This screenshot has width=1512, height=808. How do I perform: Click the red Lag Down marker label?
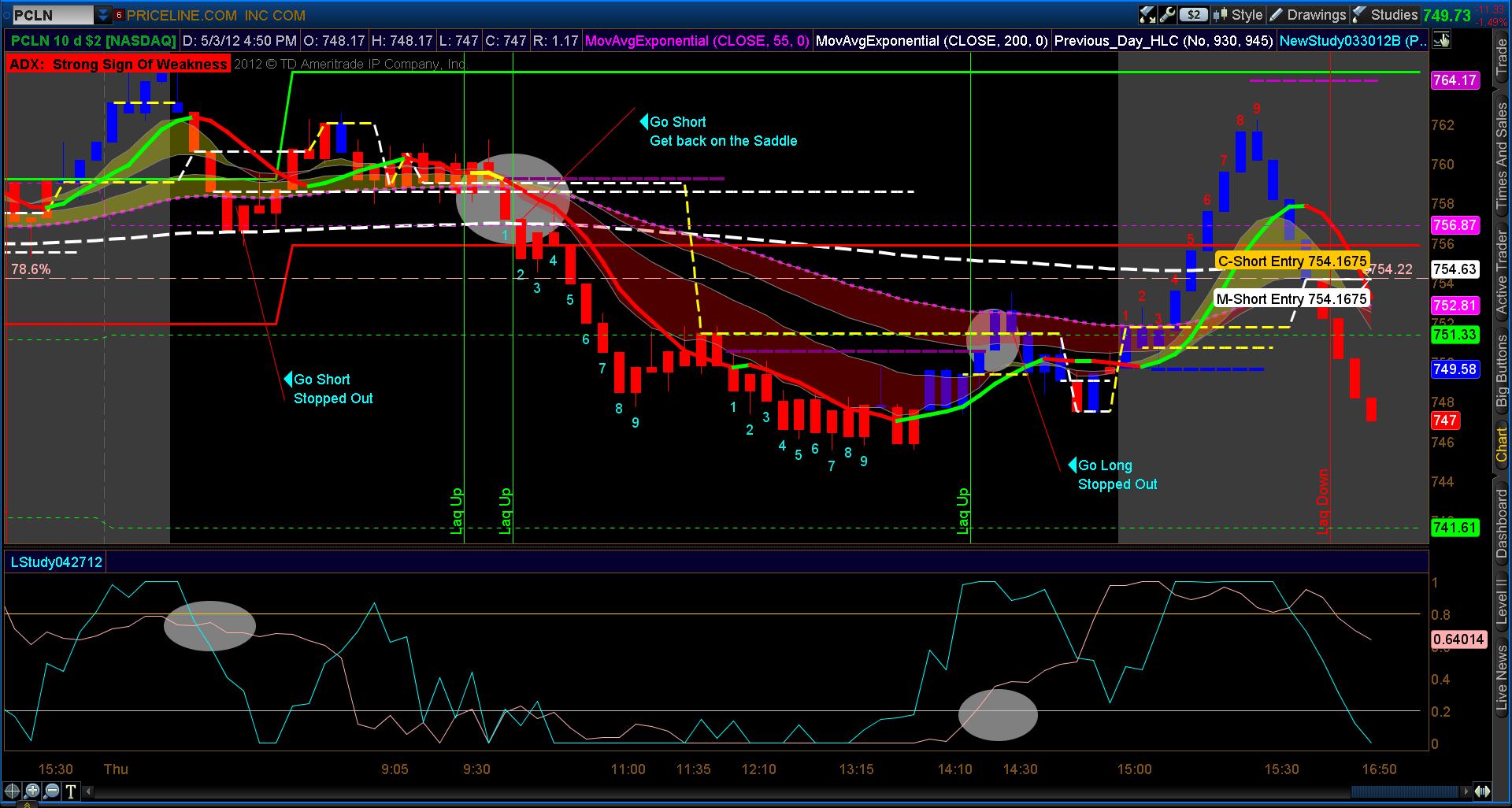(1323, 501)
